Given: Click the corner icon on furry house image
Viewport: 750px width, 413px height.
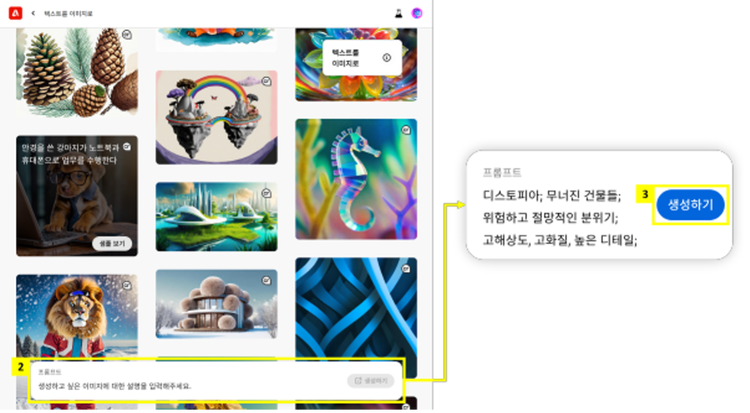Looking at the screenshot, I should click(x=266, y=280).
